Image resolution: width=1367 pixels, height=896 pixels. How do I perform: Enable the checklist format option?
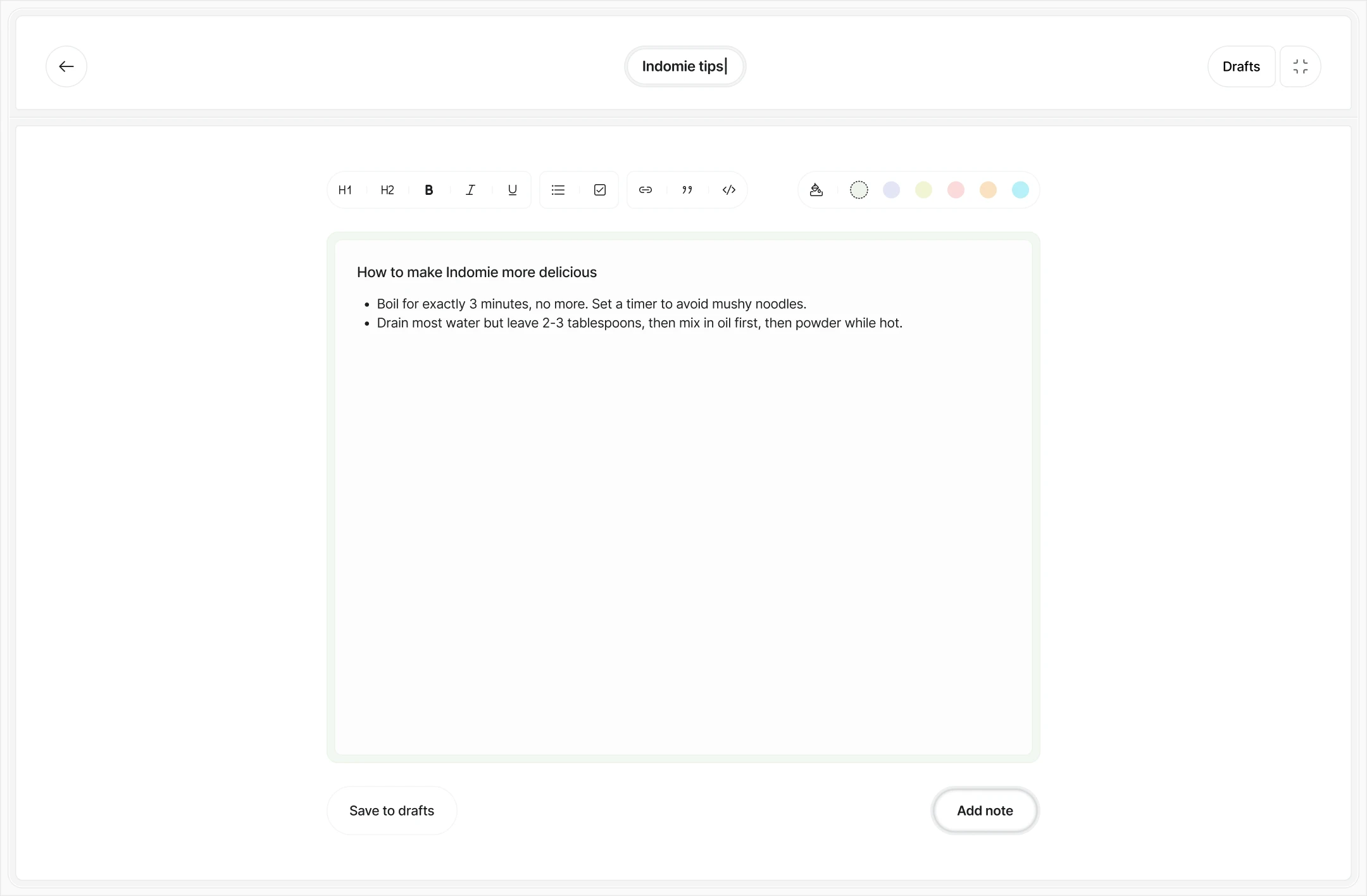tap(599, 190)
